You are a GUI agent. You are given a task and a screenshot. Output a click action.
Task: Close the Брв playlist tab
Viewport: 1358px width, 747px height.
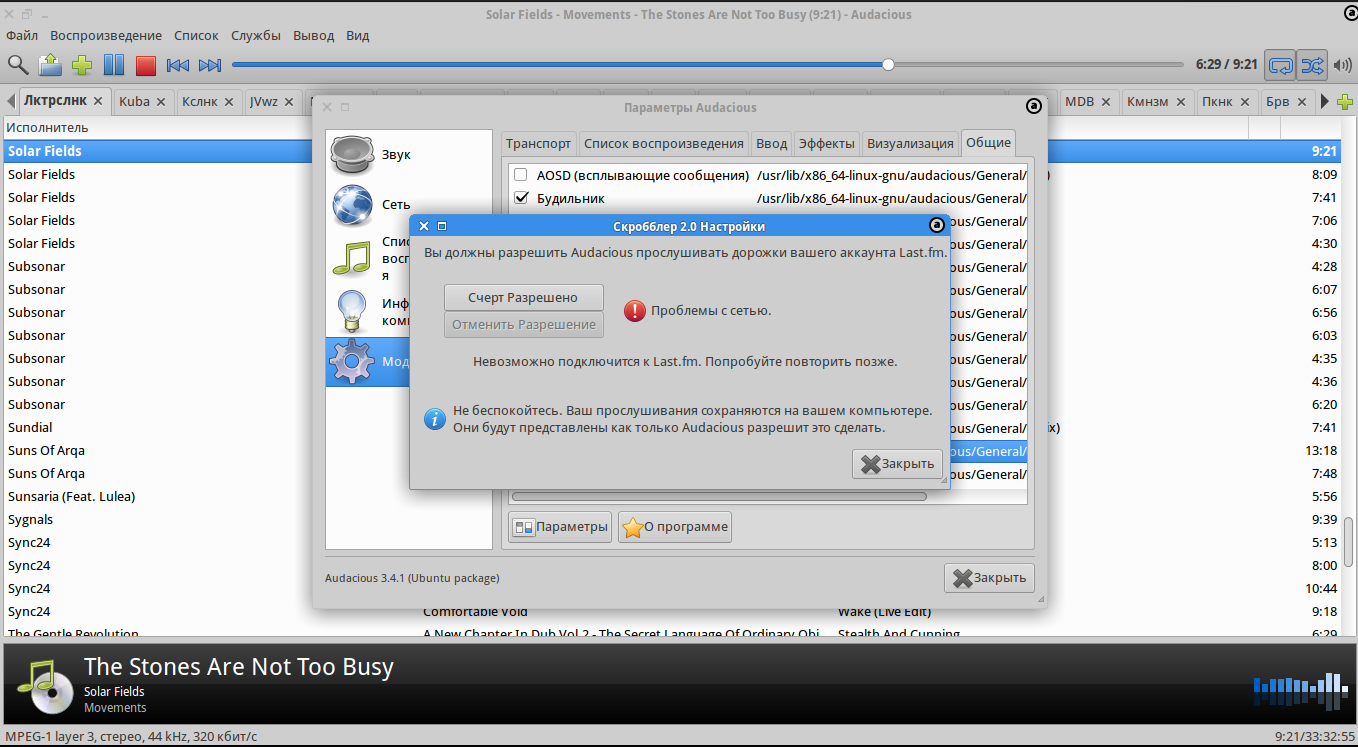coord(1302,101)
